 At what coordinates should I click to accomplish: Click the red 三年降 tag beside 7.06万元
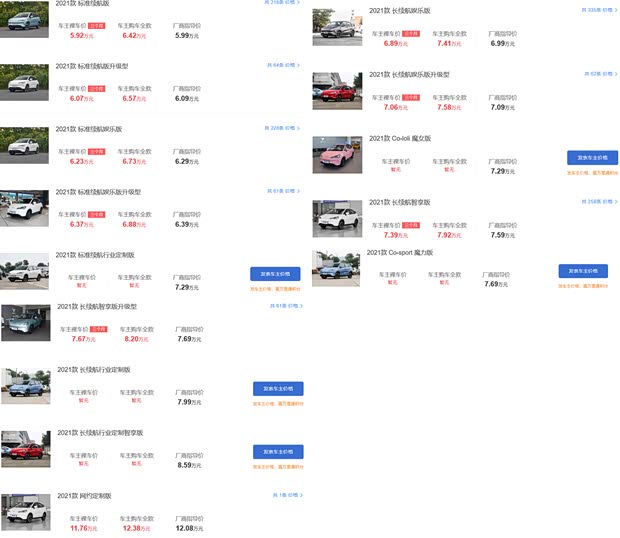point(411,97)
